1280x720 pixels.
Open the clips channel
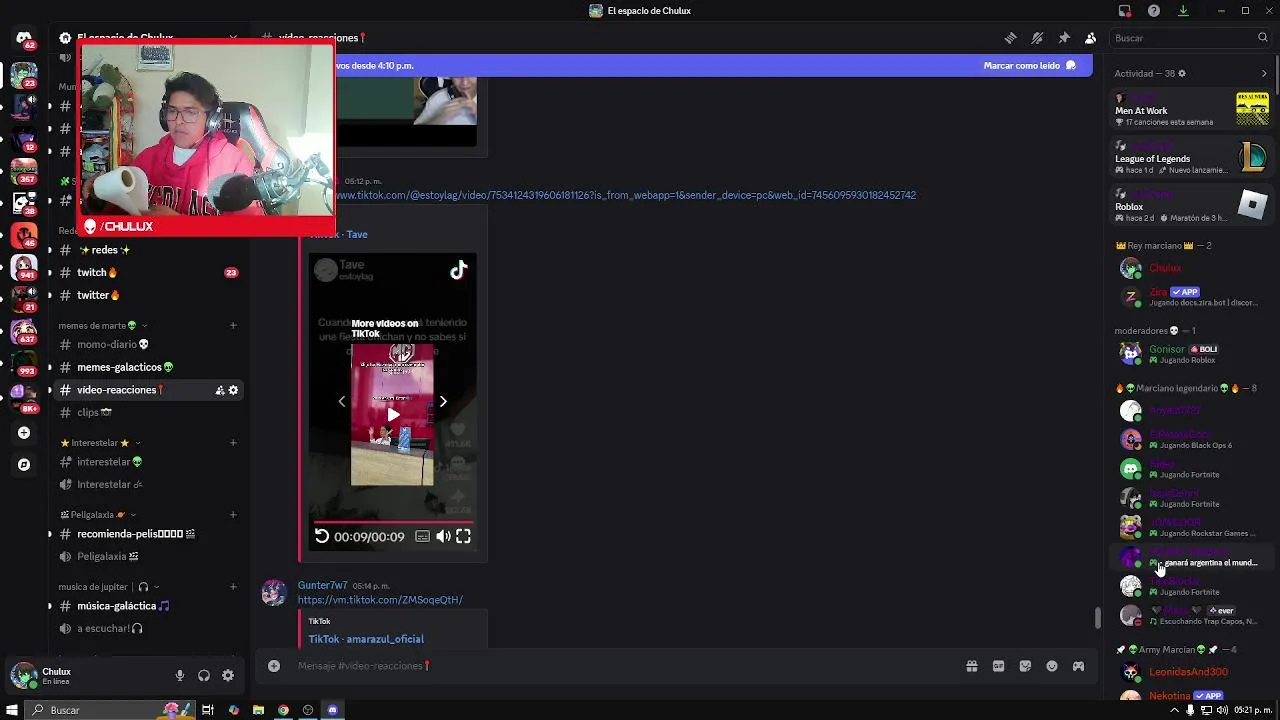pyautogui.click(x=148, y=412)
